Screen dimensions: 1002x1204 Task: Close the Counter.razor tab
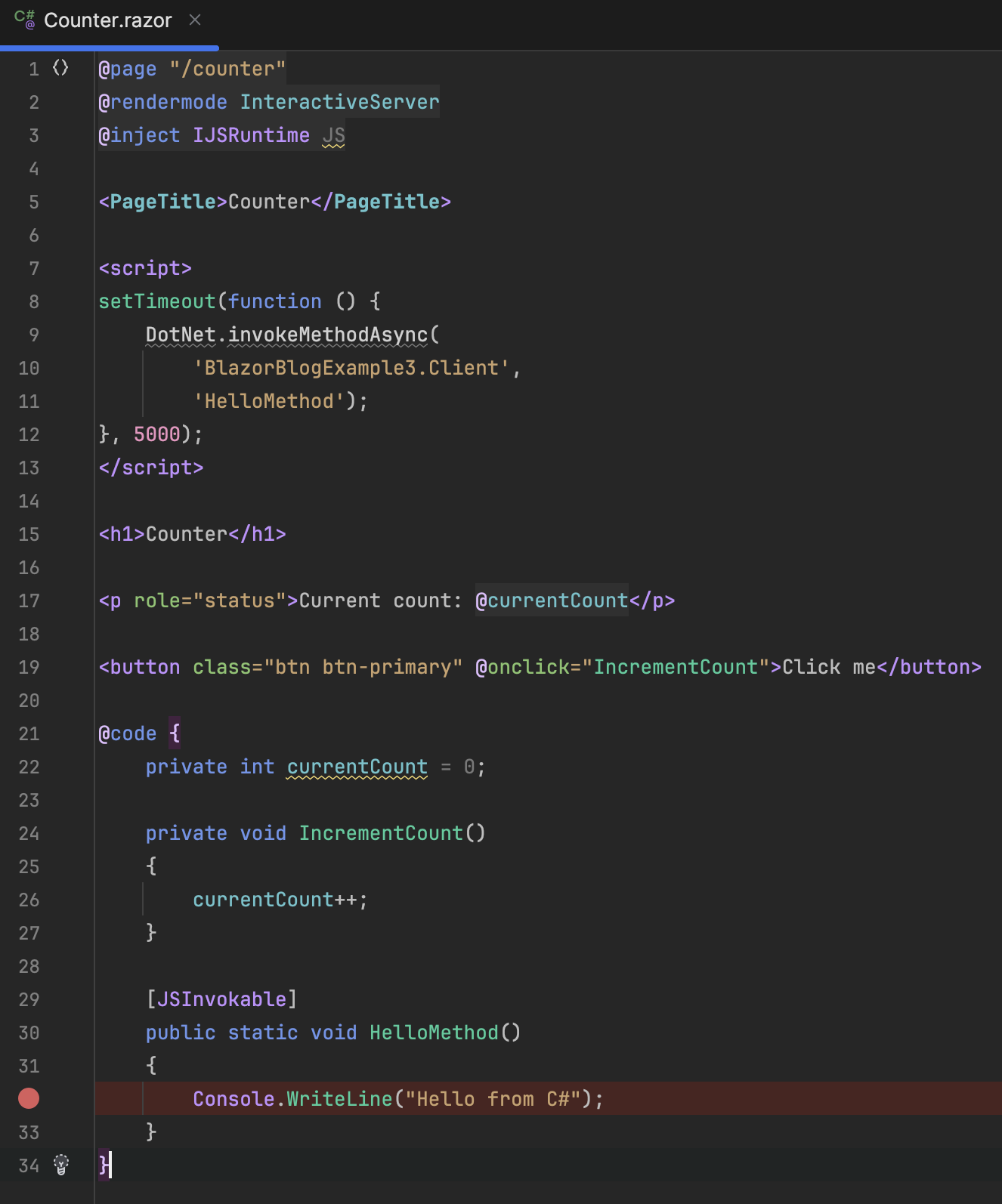click(195, 20)
